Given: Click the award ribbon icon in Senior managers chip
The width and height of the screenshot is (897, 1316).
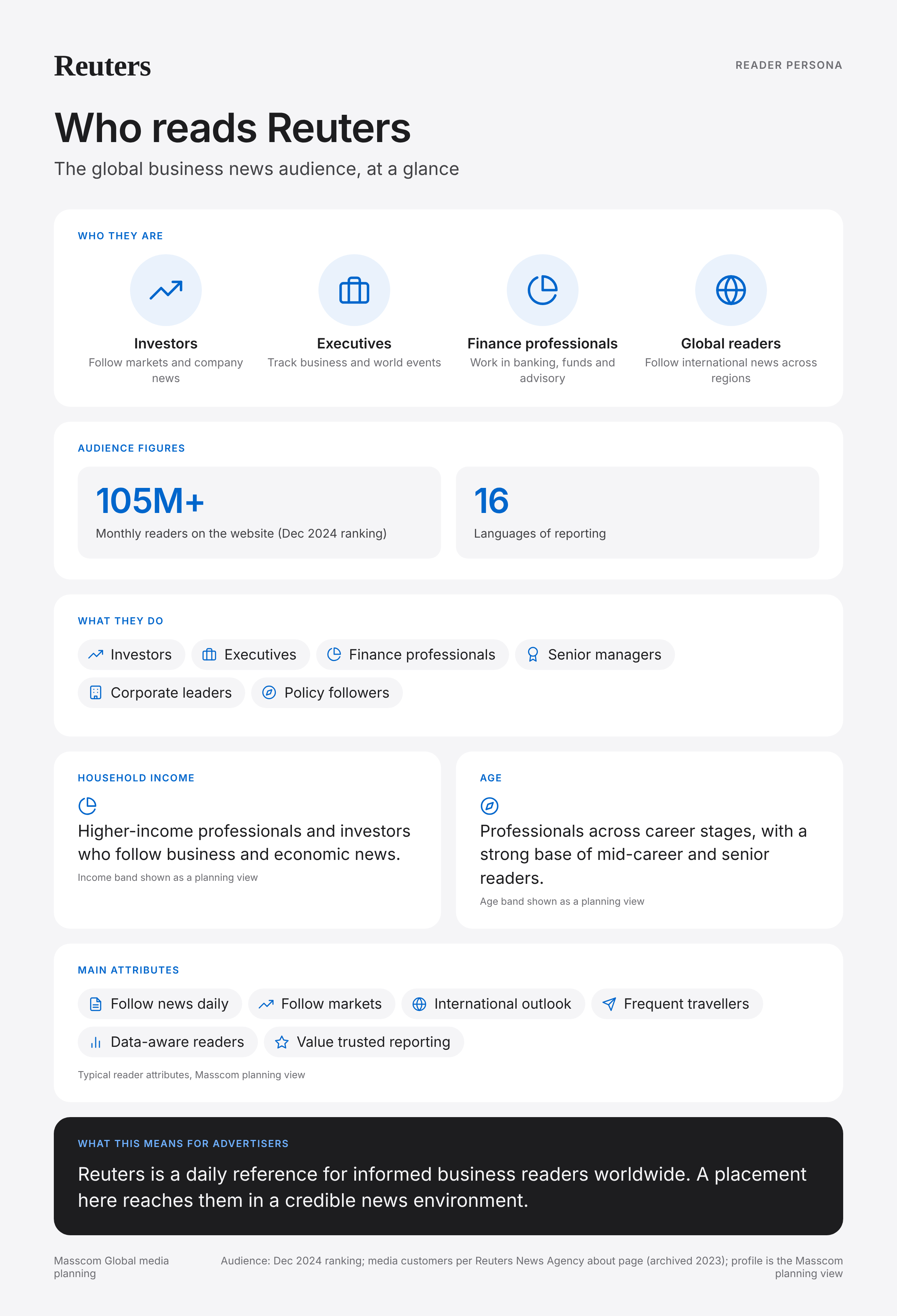Looking at the screenshot, I should click(x=533, y=655).
